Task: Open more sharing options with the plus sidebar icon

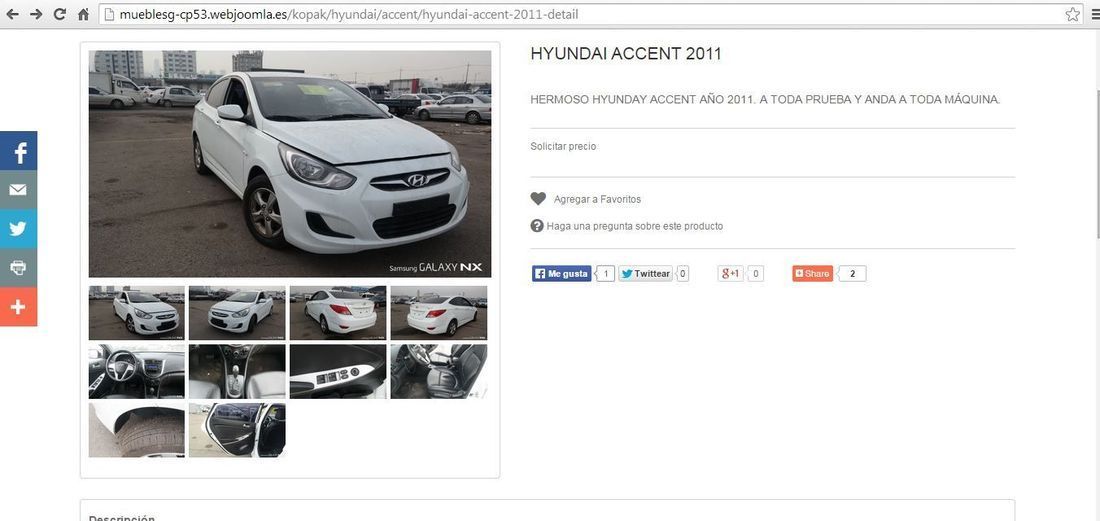Action: pyautogui.click(x=18, y=307)
